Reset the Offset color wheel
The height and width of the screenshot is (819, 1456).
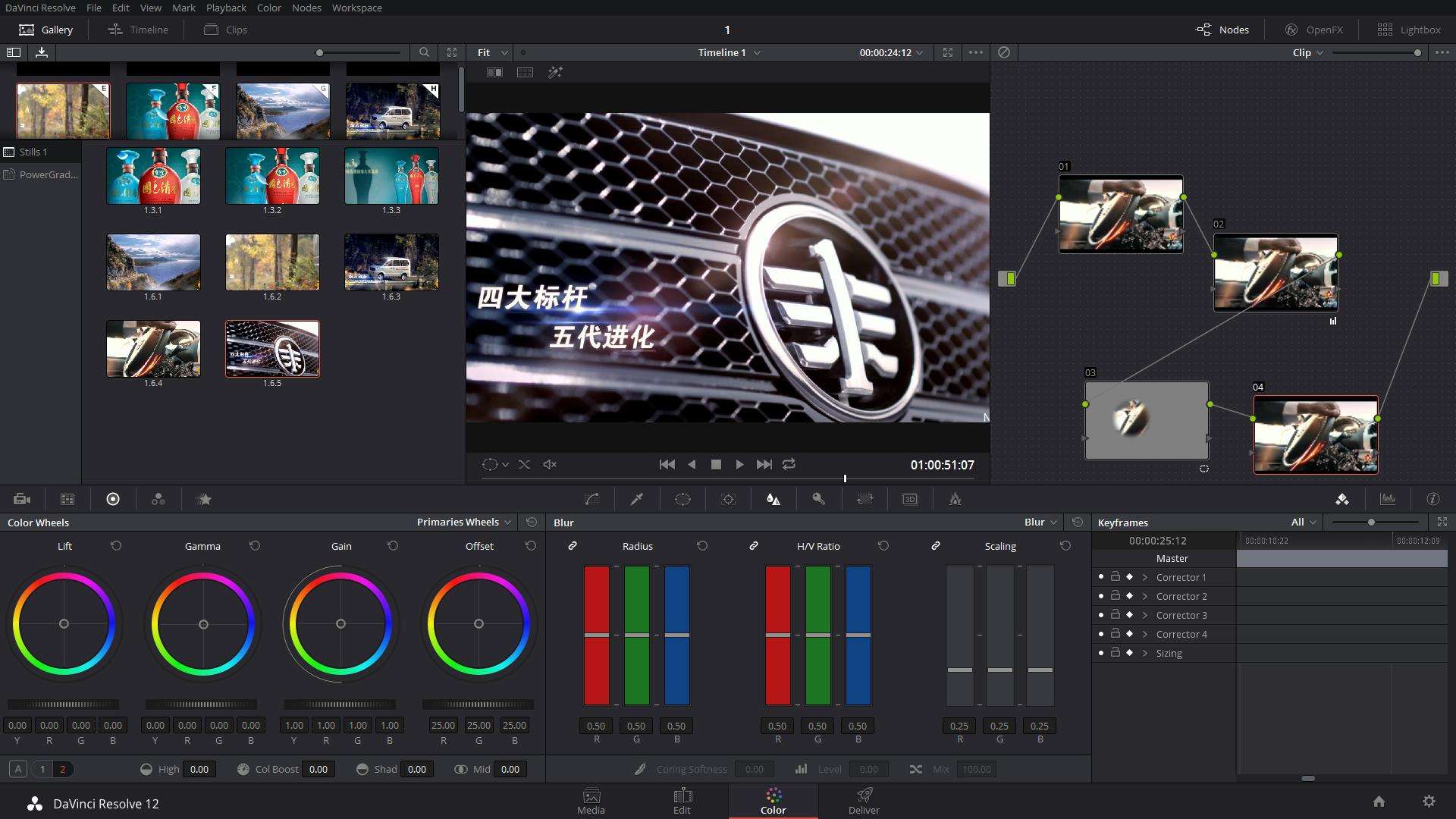(x=531, y=546)
